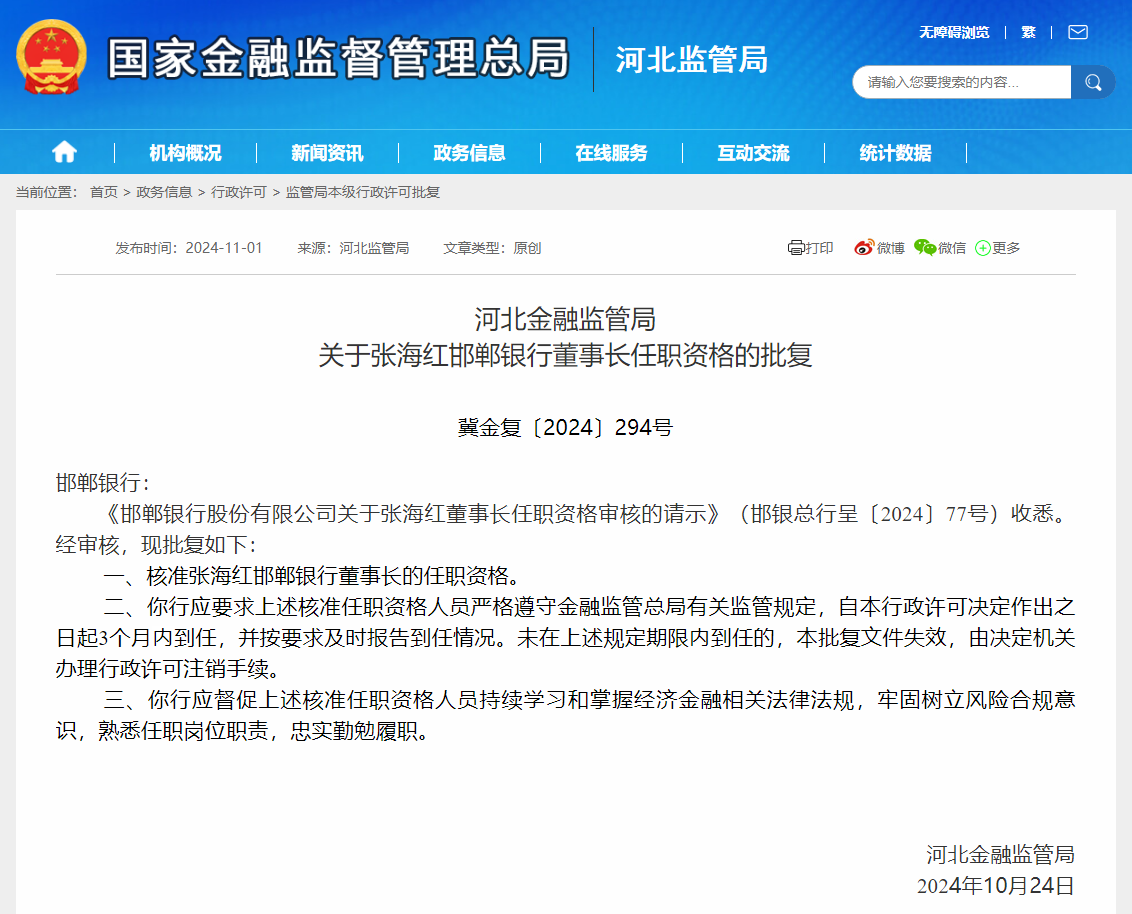
Task: Click the 河北监管局 header title
Action: [x=692, y=59]
